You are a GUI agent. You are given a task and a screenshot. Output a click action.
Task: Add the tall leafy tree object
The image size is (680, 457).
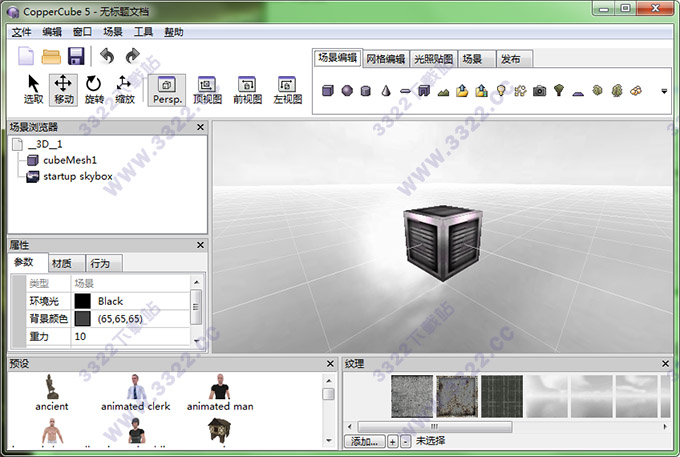(x=617, y=91)
